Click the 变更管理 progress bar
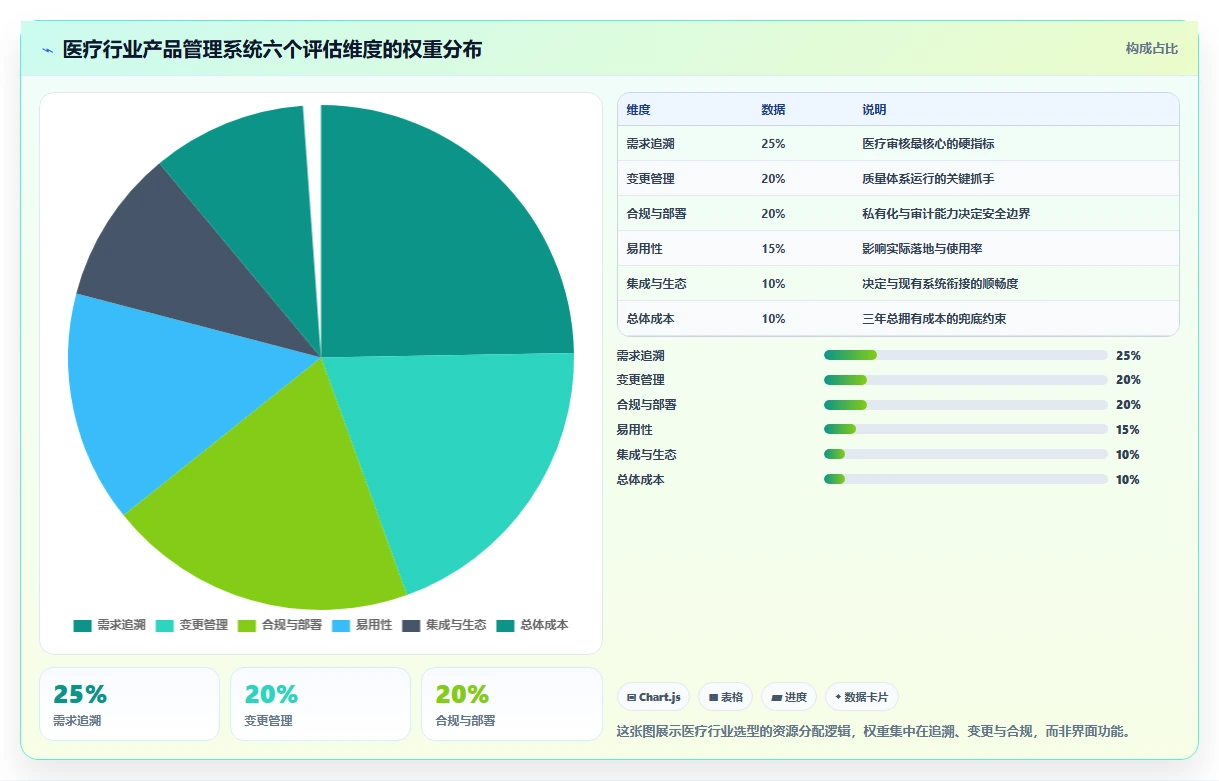1219x781 pixels. [965, 380]
